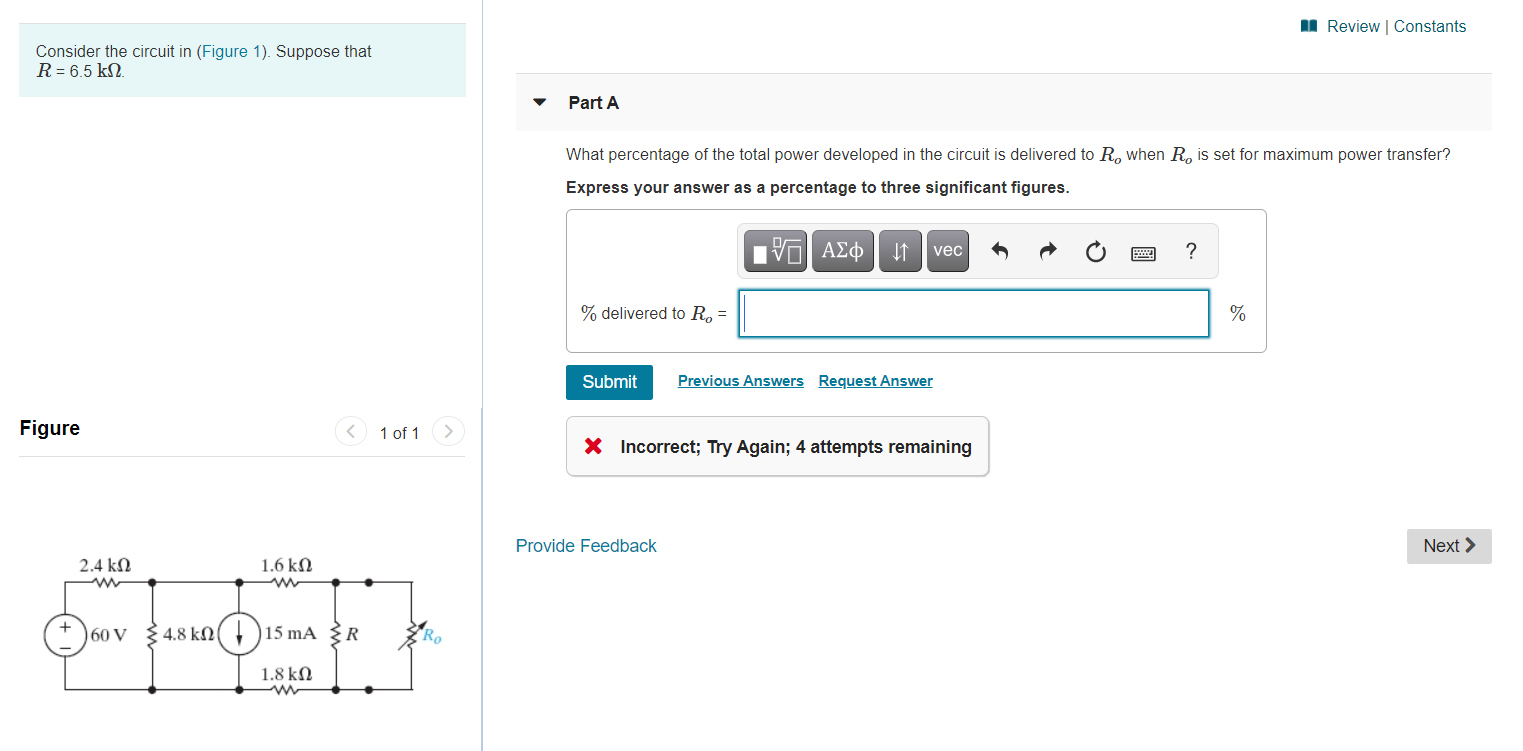This screenshot has width=1523, height=751.
Task: Open help question mark
Action: (1190, 251)
